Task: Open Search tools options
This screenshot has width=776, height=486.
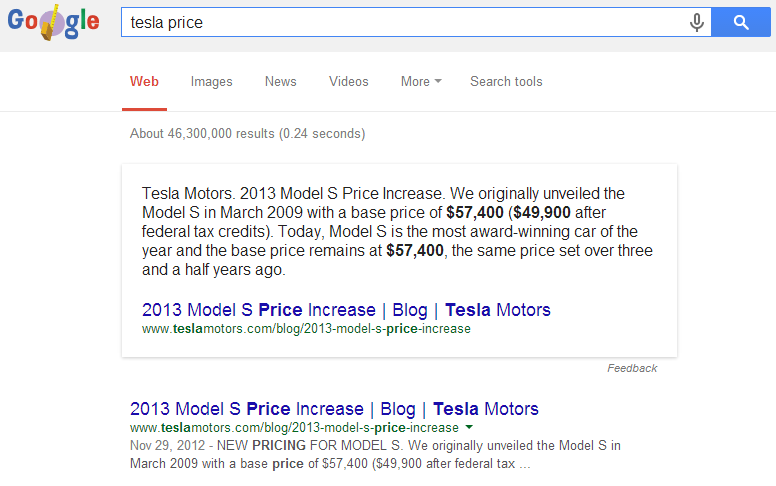Action: [506, 82]
